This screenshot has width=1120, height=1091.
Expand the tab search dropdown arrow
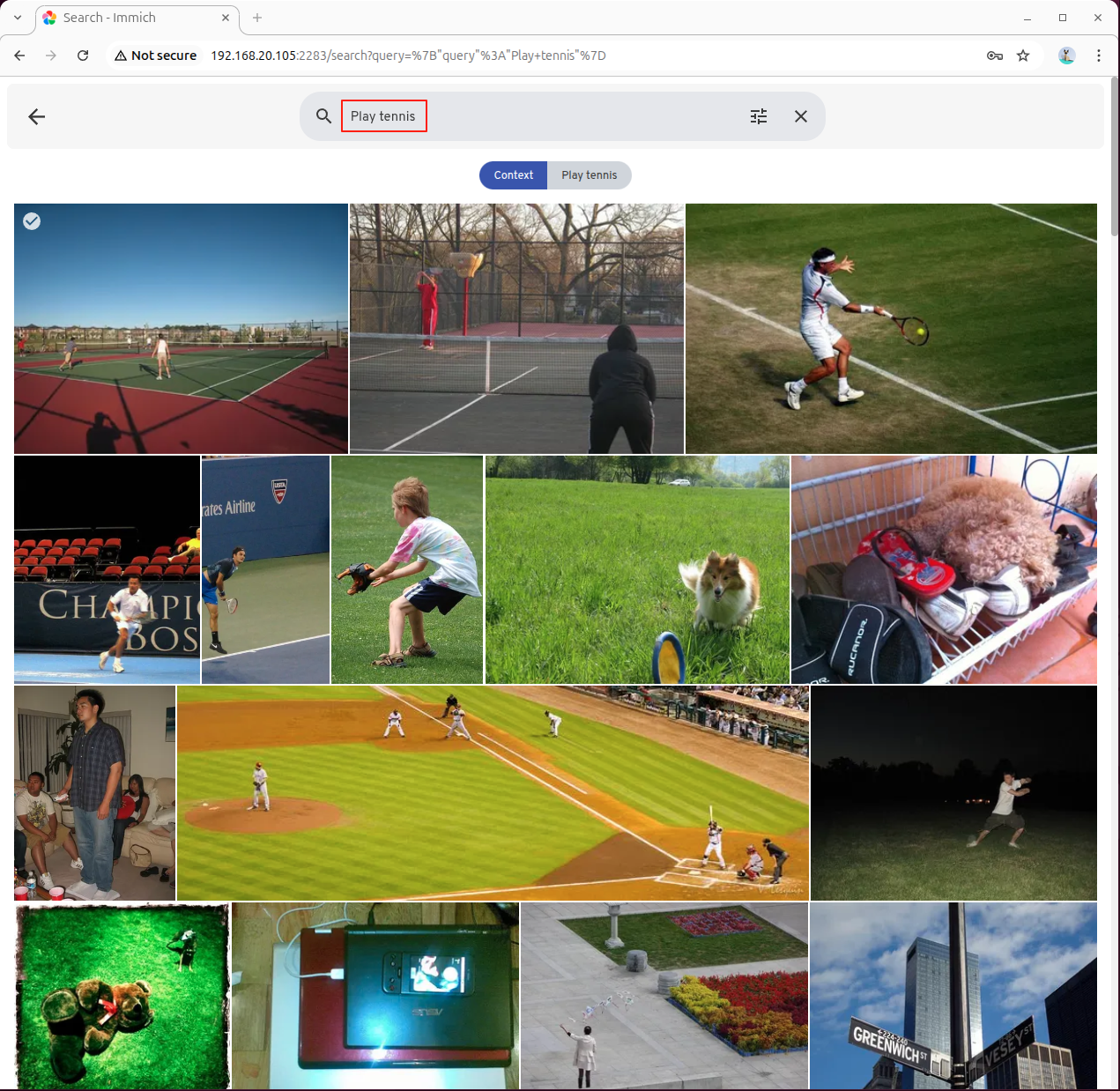(18, 18)
